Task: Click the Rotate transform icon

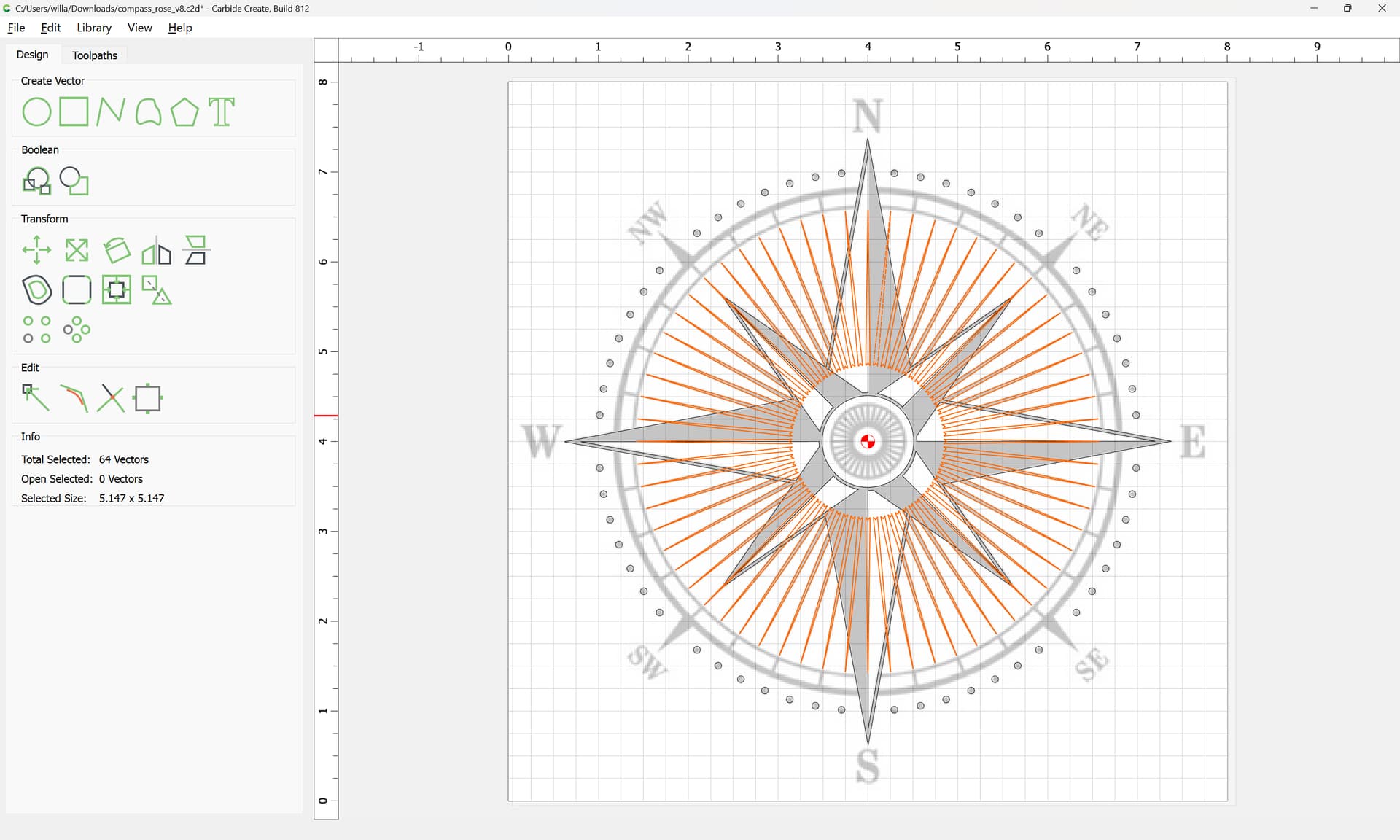Action: point(117,250)
